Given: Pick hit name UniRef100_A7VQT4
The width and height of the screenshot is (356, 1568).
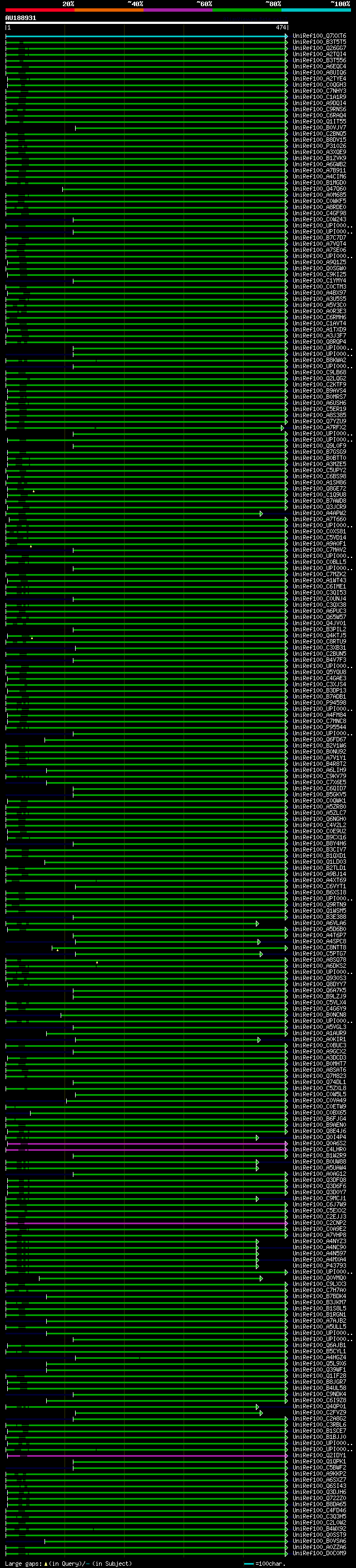Looking at the screenshot, I should 319,244.
